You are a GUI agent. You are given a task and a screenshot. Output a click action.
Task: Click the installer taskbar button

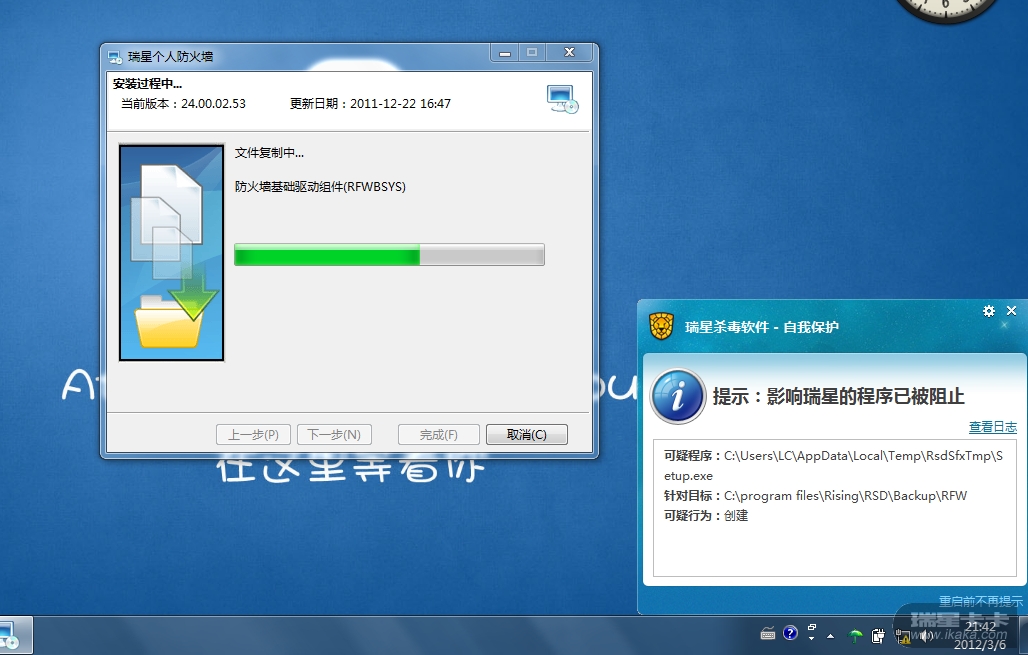click(x=15, y=635)
